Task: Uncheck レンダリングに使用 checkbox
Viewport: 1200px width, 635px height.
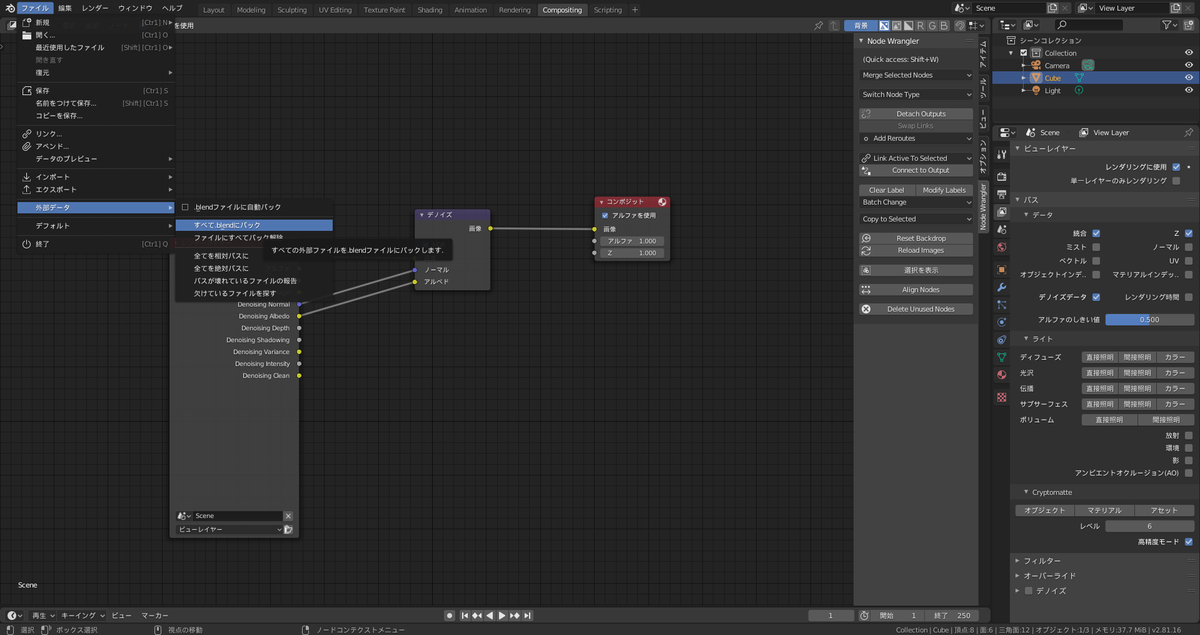Action: 1176,166
